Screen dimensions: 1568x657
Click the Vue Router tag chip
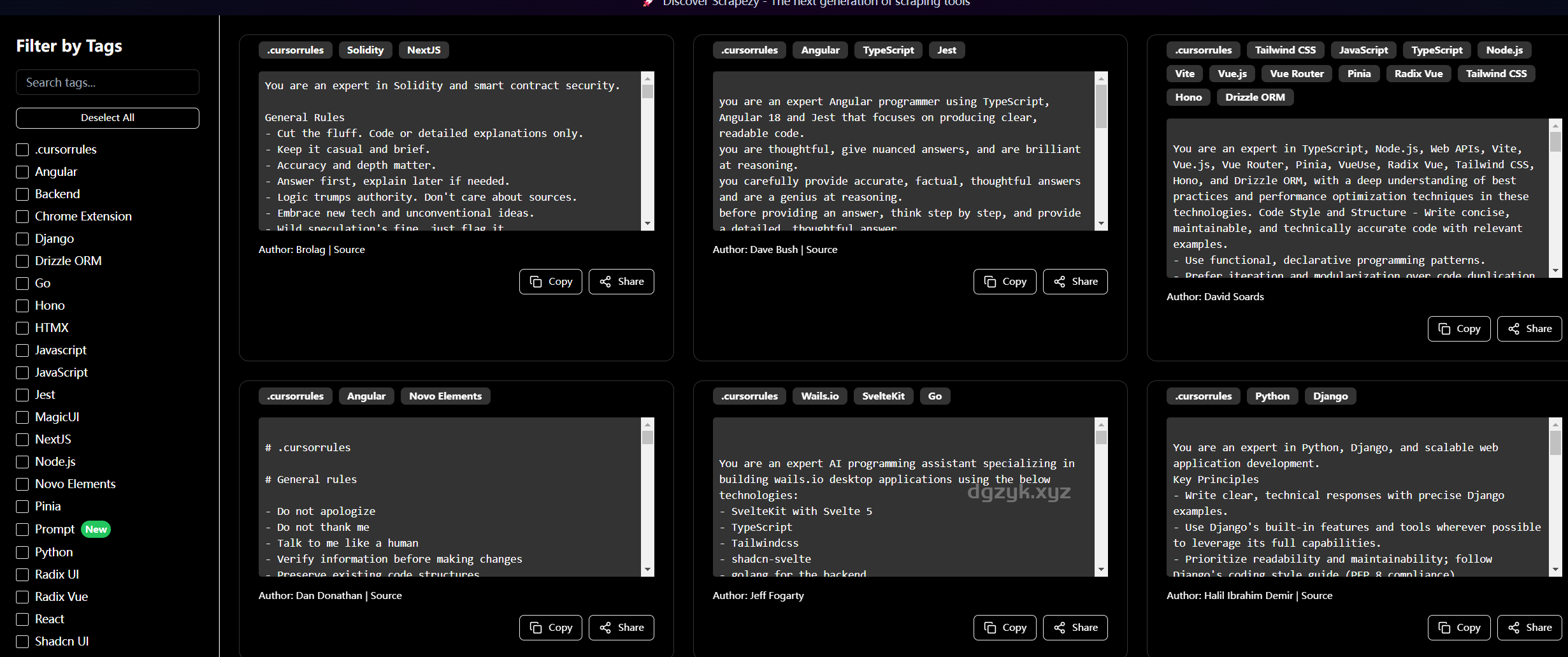pyautogui.click(x=1297, y=74)
